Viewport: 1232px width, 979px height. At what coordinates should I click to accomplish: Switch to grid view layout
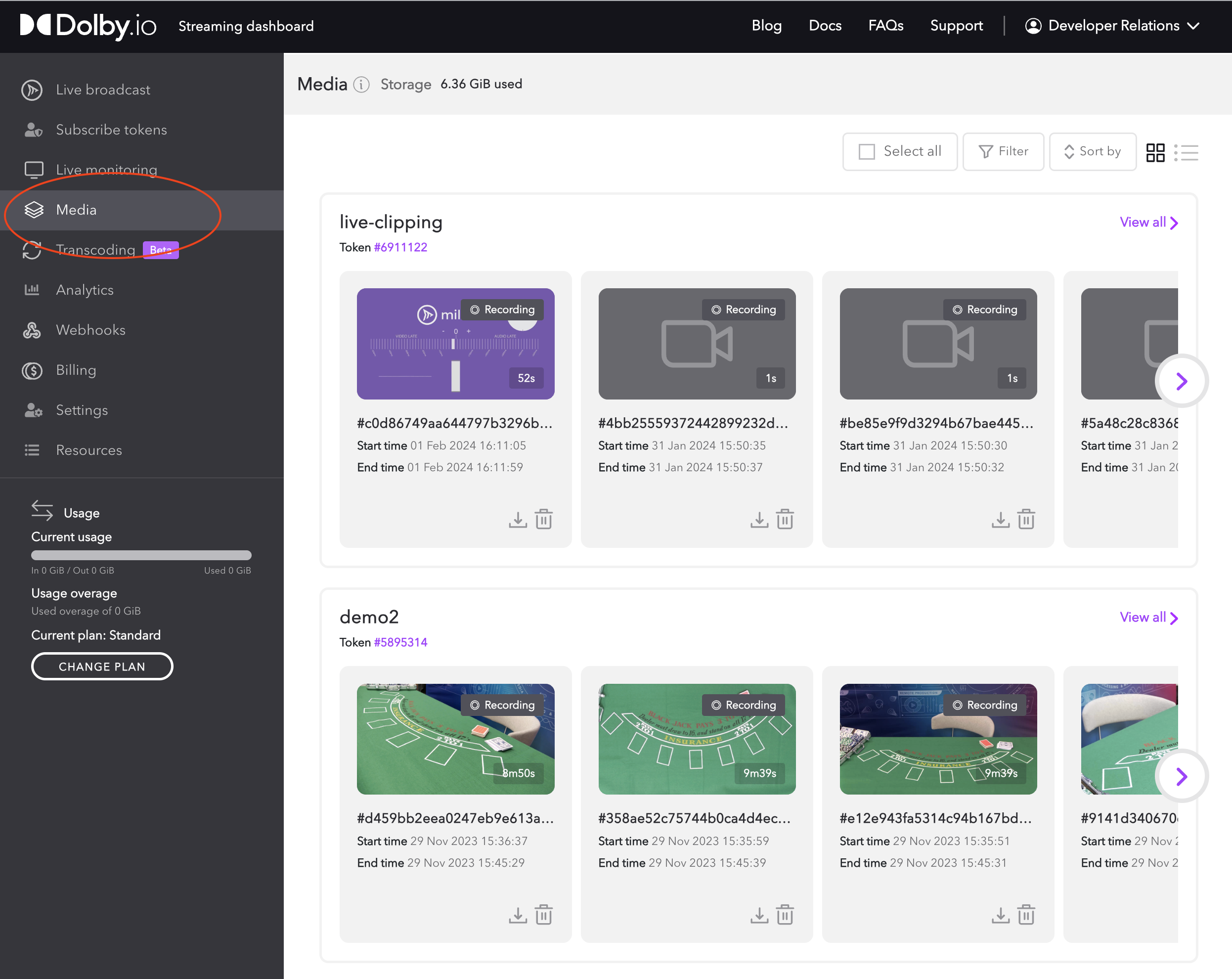(x=1155, y=152)
